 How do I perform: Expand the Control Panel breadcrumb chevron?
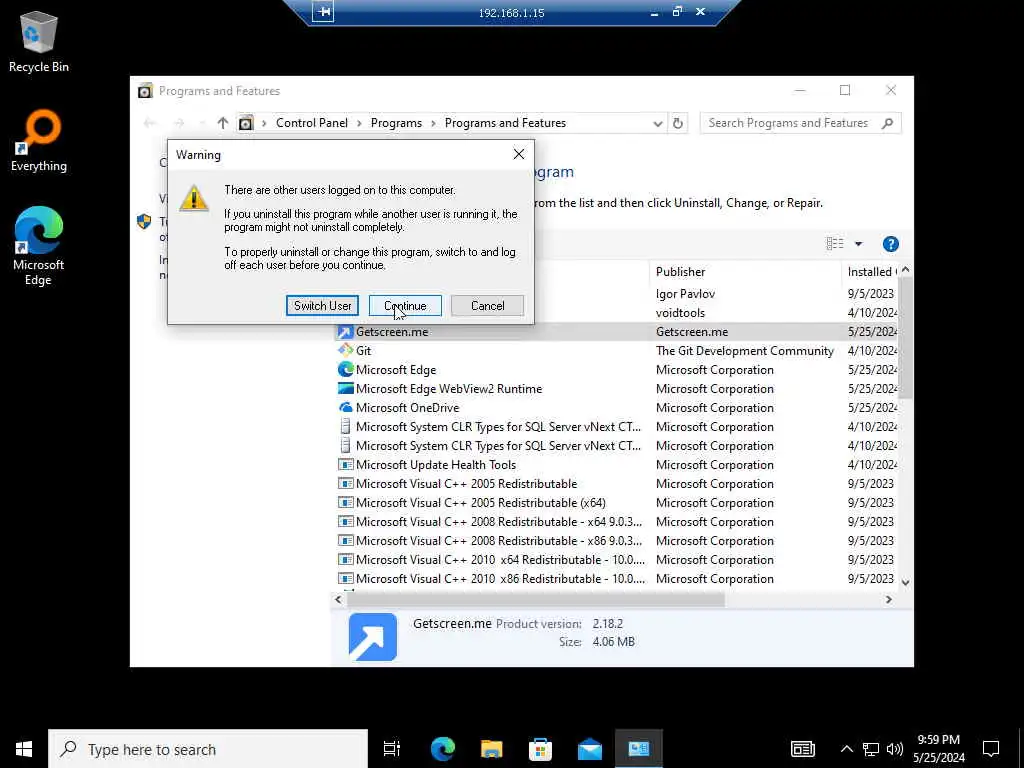359,123
